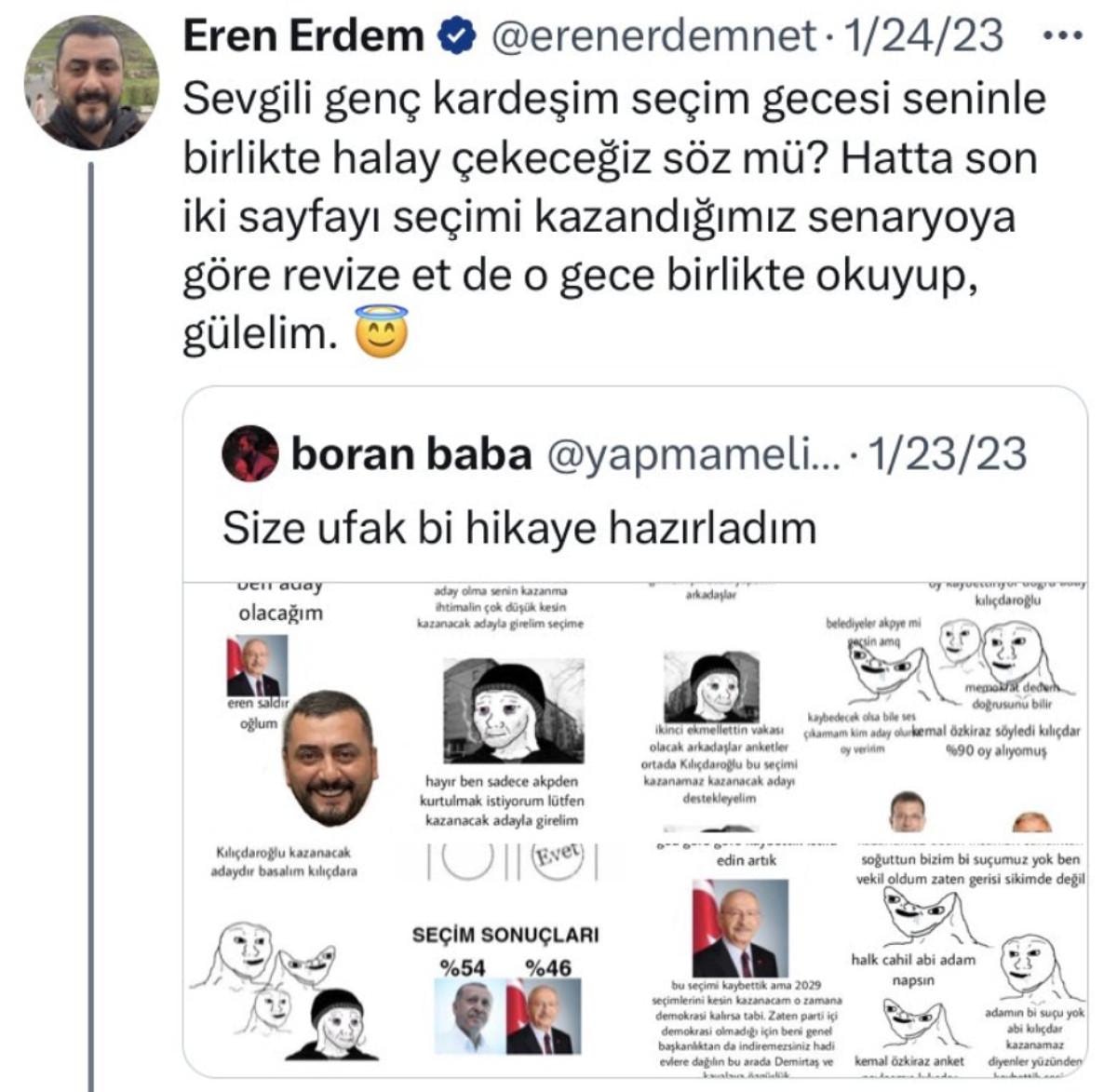
Task: Click the 1/24/23 tweet timestamp
Action: coord(922,37)
